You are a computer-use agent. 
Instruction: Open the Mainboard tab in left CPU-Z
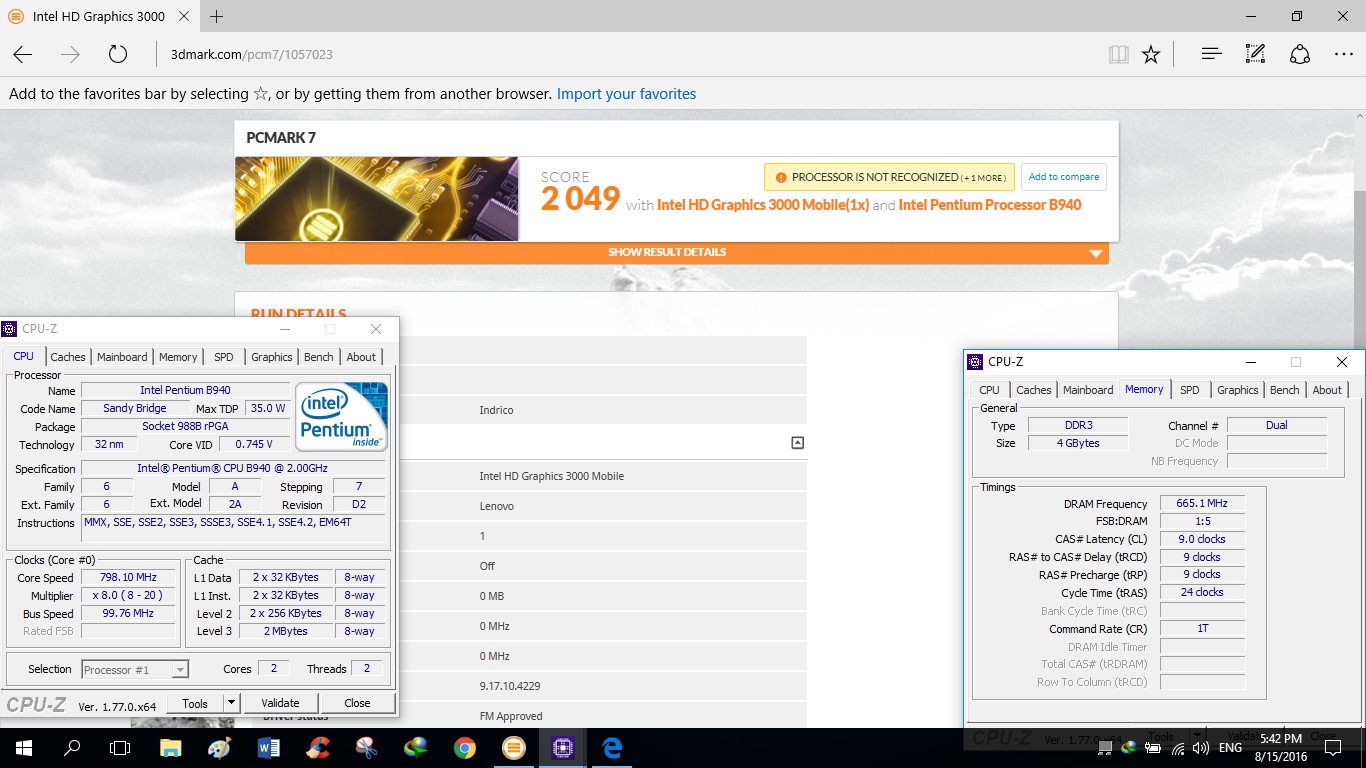click(x=122, y=357)
